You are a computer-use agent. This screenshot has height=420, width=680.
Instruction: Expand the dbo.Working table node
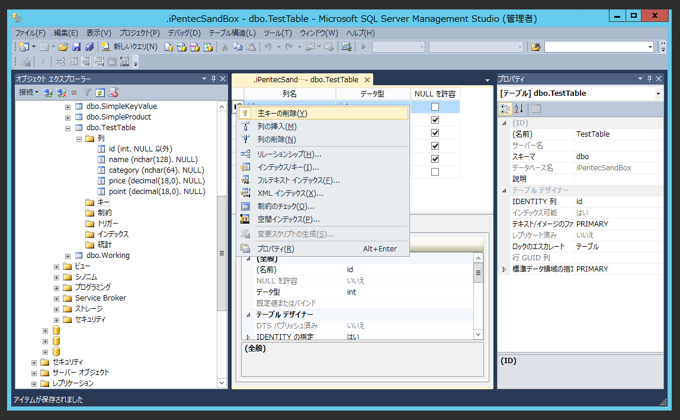(68, 256)
